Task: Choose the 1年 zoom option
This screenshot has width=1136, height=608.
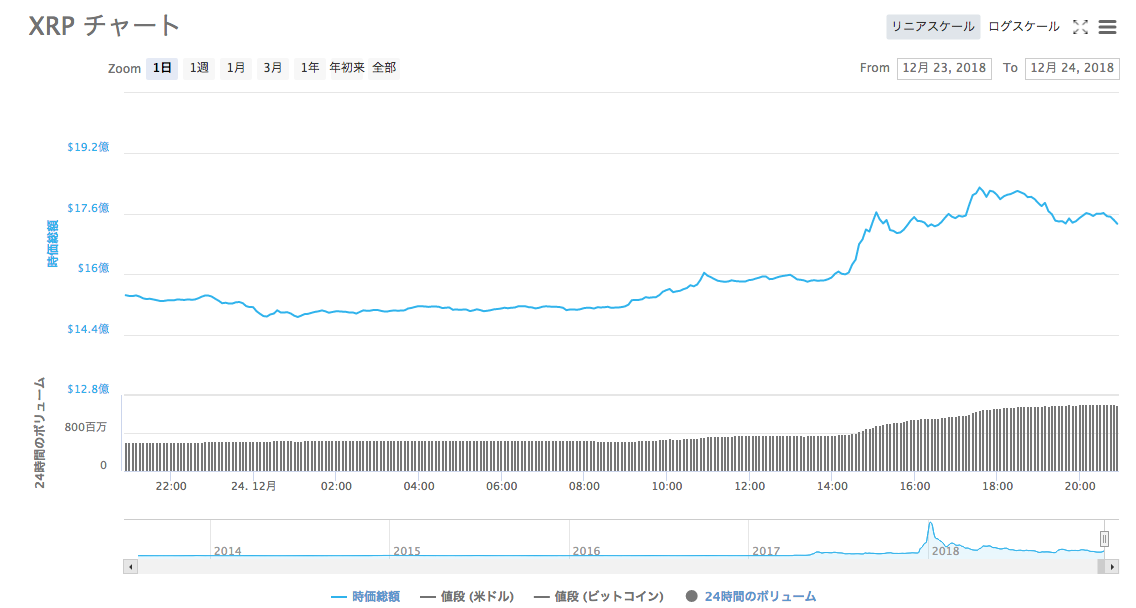Action: click(x=310, y=68)
